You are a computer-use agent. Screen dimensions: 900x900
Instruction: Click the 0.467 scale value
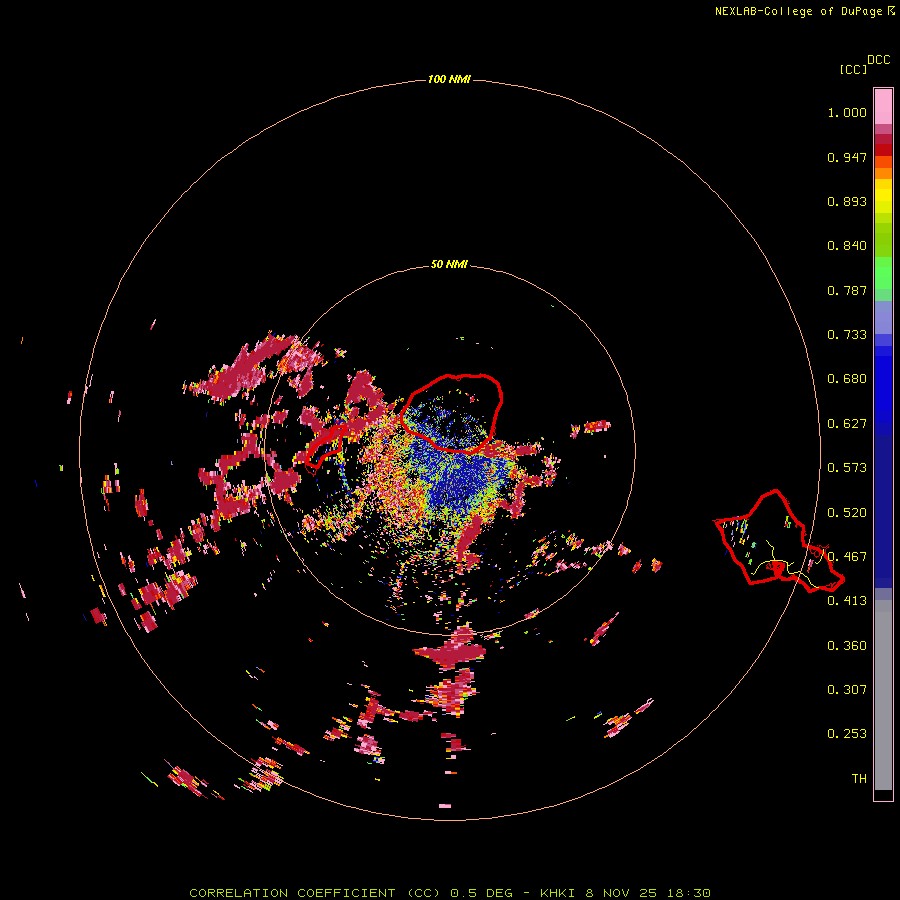coord(847,557)
